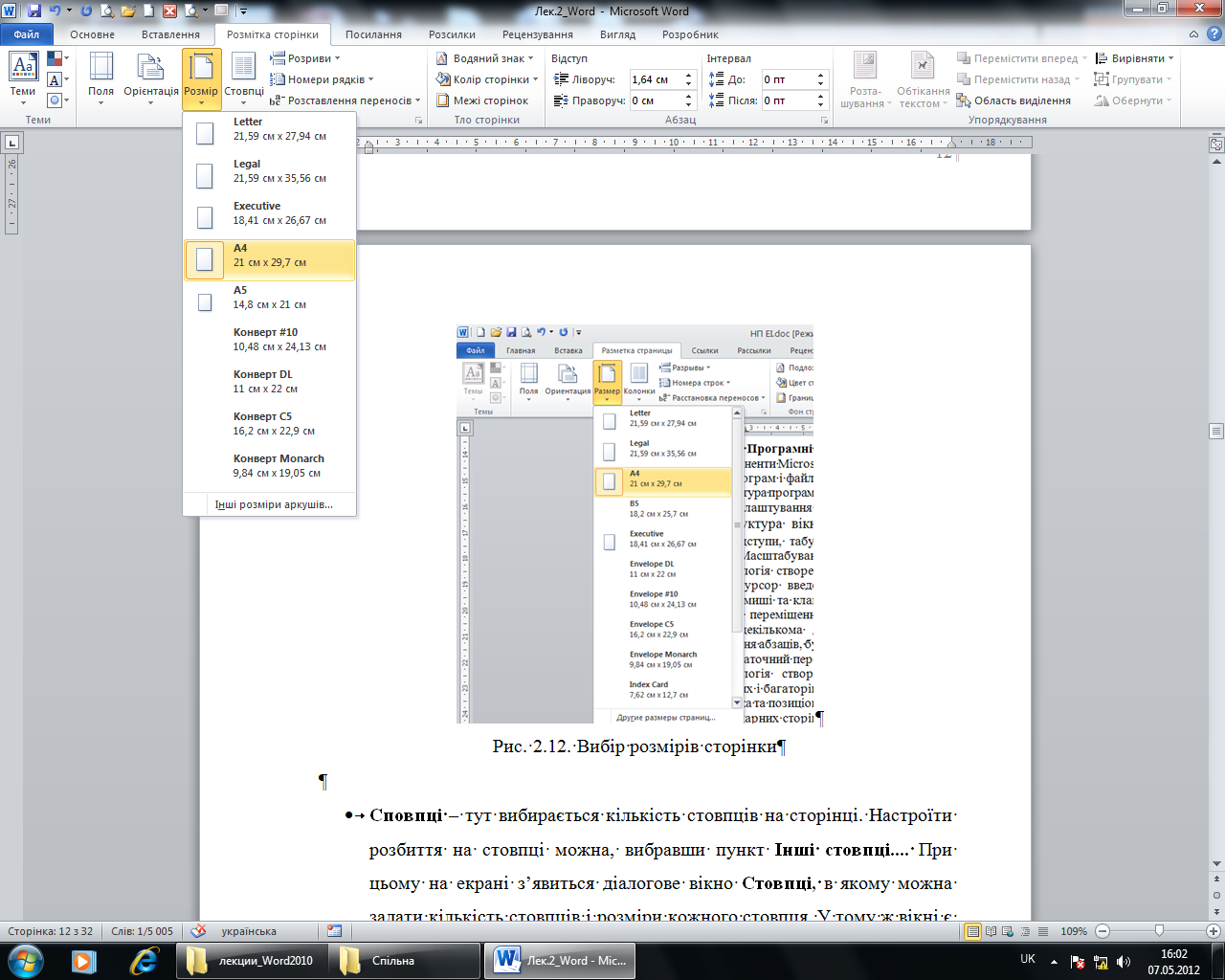Open the Поля margins button
This screenshot has height=980, width=1225.
(100, 78)
